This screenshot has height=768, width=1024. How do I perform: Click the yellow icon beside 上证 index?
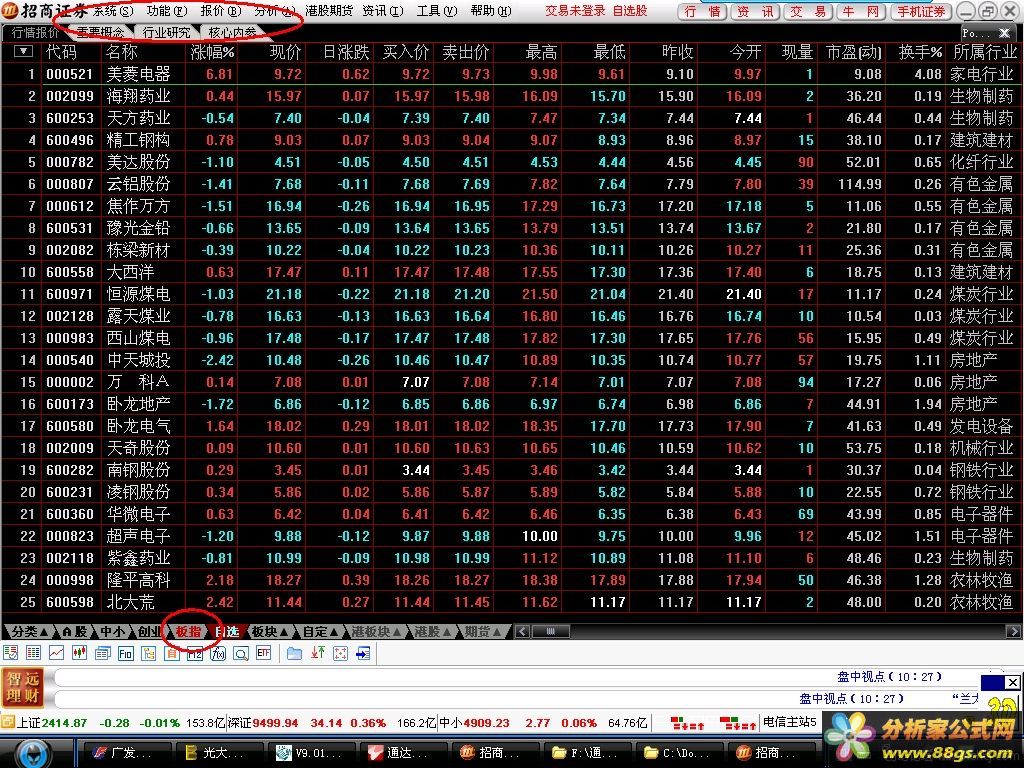pos(7,722)
